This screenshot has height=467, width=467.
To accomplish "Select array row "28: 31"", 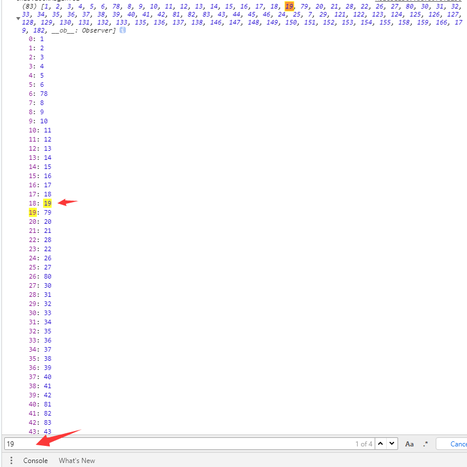I will [40, 295].
